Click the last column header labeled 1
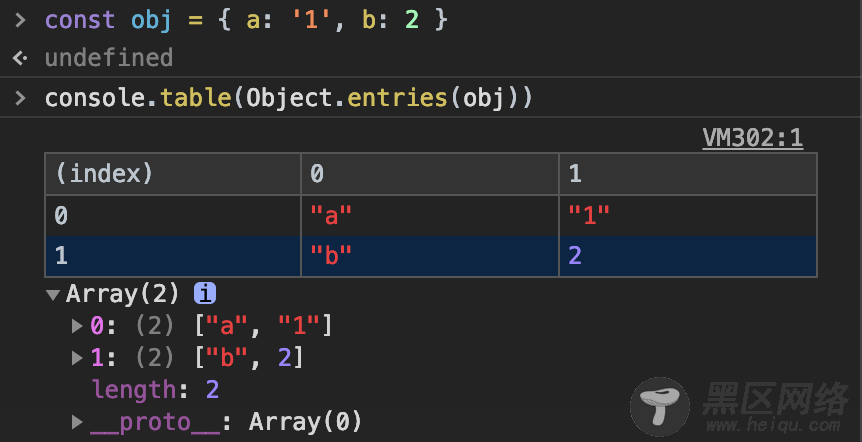Screen dimensions: 862x442 tap(687, 174)
